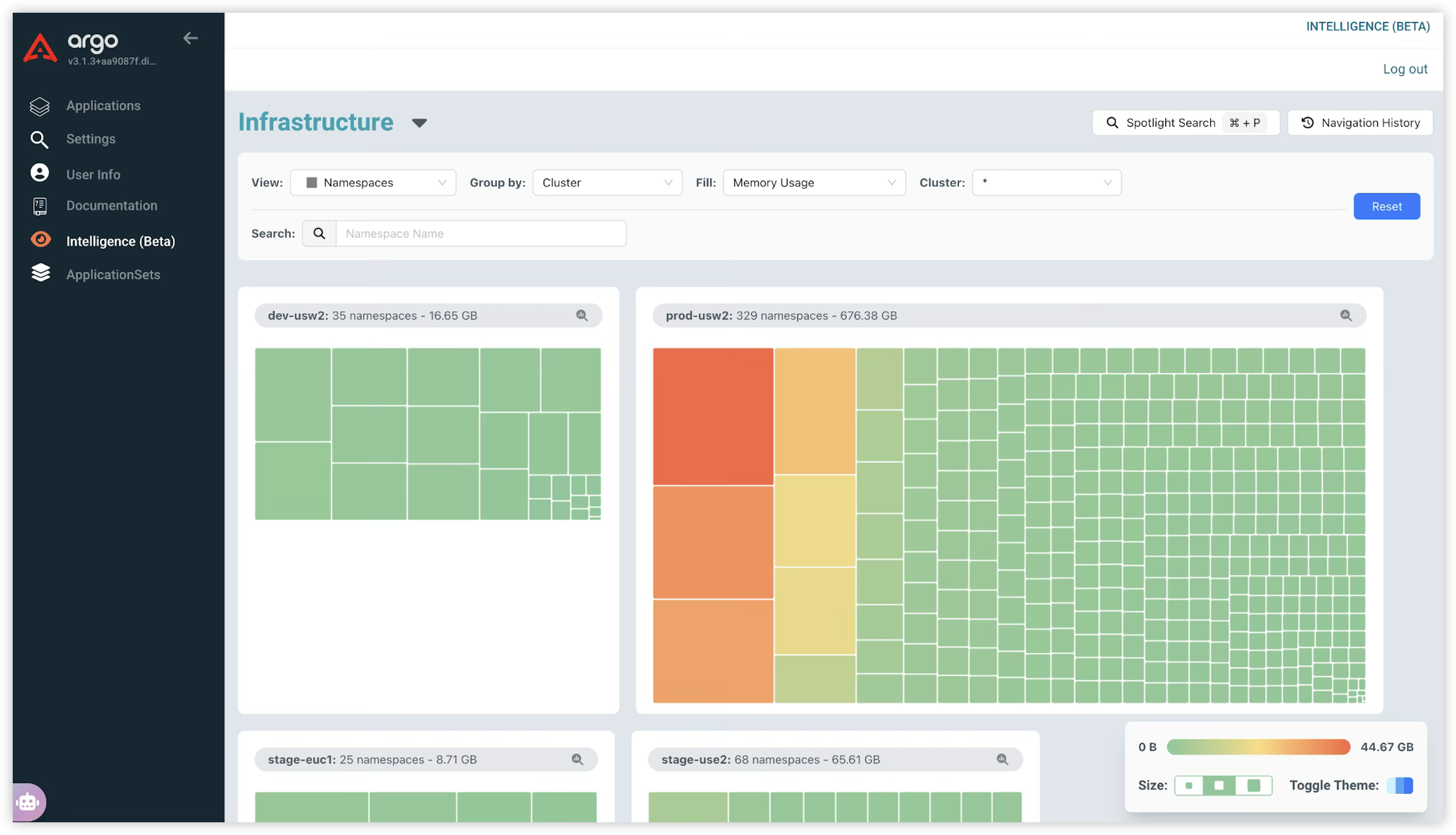
Task: Click the sidebar collapse arrow icon
Action: (190, 39)
